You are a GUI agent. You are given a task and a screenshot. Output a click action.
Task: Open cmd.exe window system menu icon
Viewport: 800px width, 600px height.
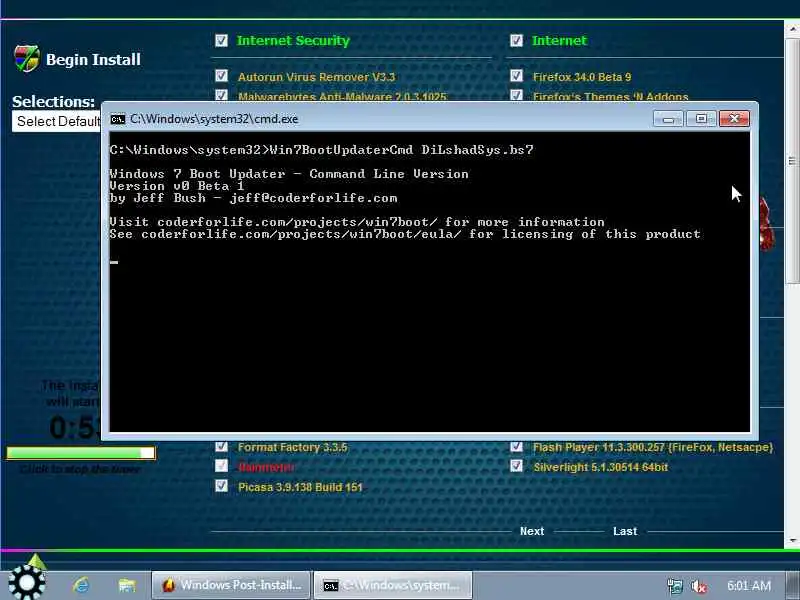118,119
